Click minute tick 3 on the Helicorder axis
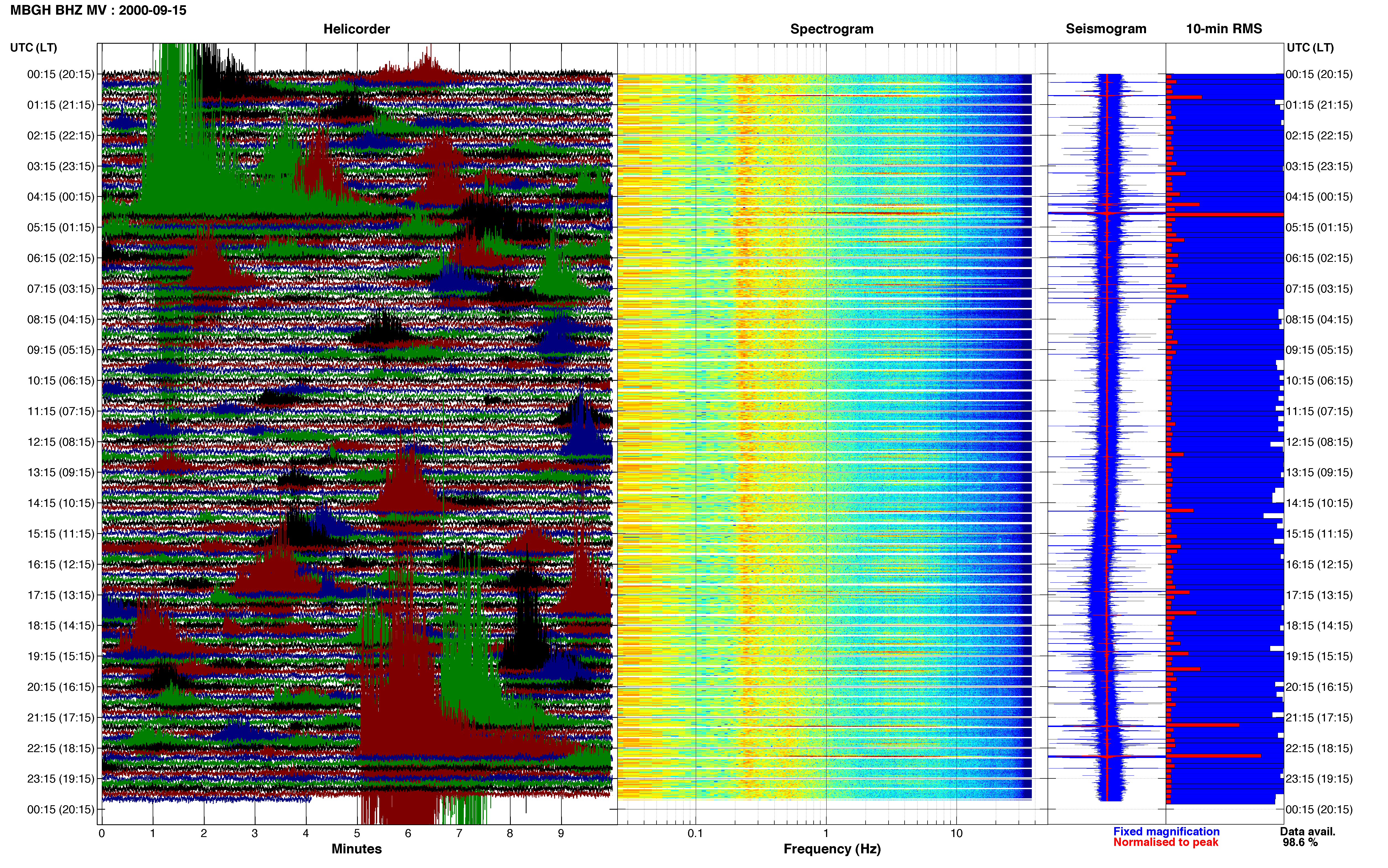 (255, 833)
